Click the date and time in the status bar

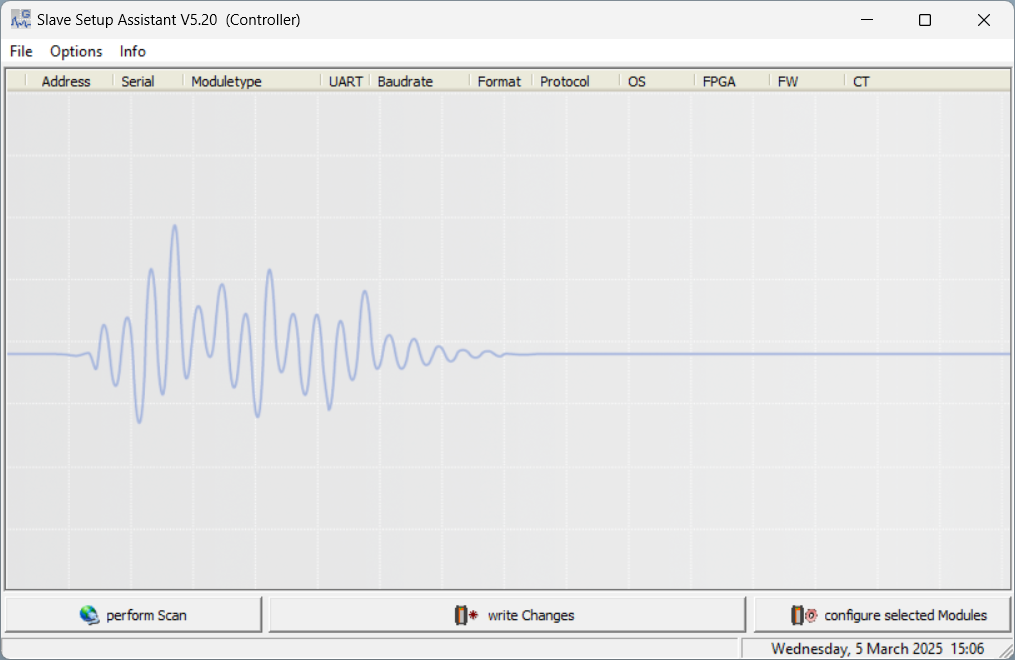880,647
